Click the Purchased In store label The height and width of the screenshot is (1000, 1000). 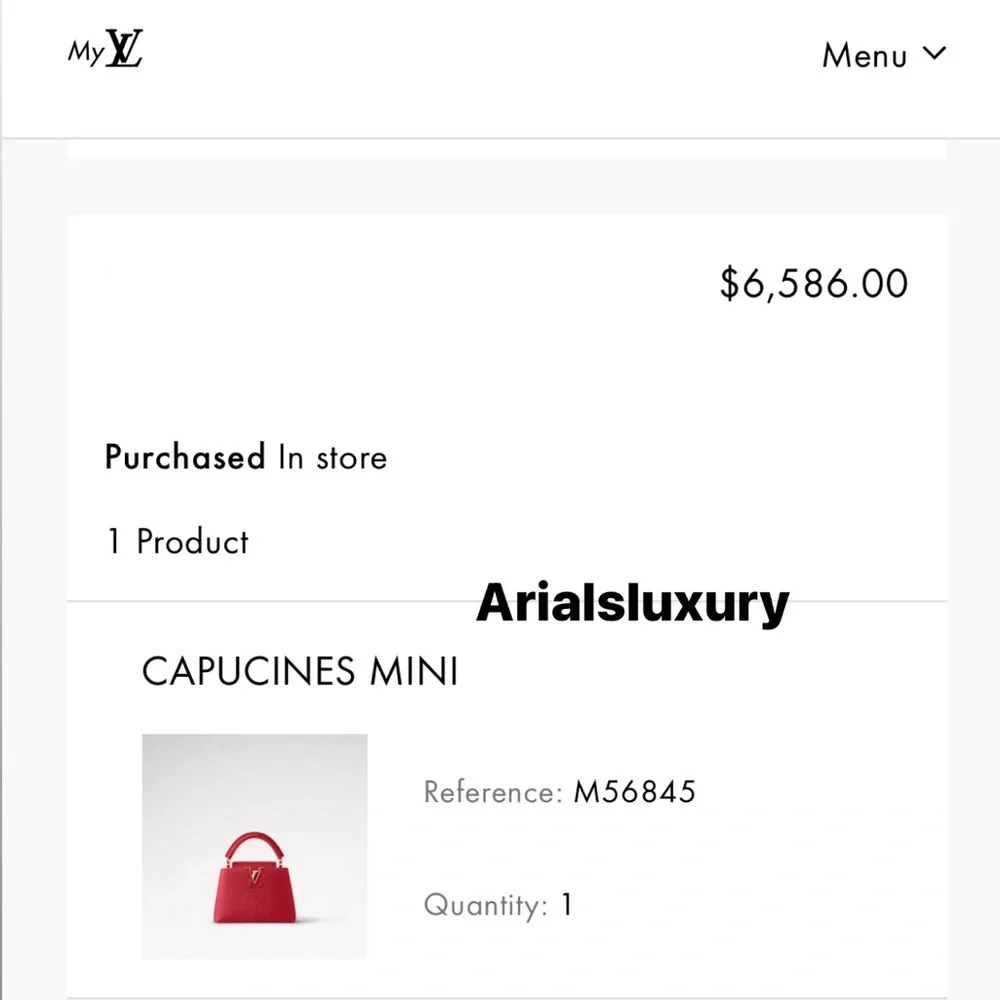(245, 458)
